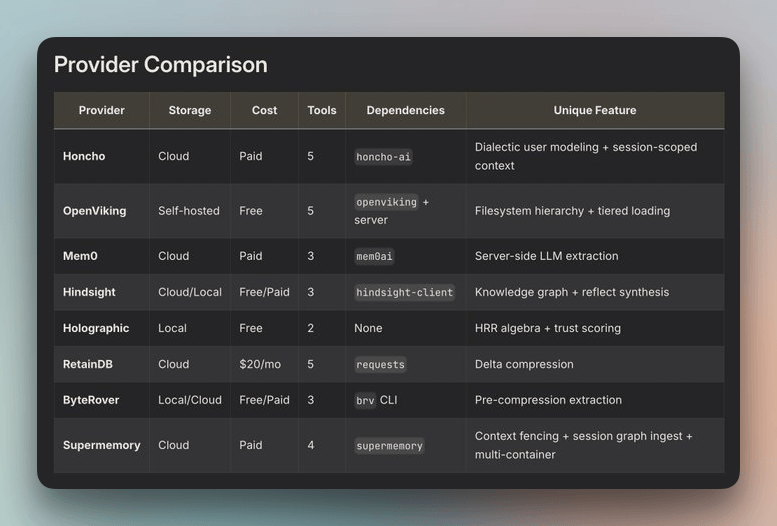Click Knowledge graph + reflect synthesis text
This screenshot has width=777, height=526.
pos(572,292)
